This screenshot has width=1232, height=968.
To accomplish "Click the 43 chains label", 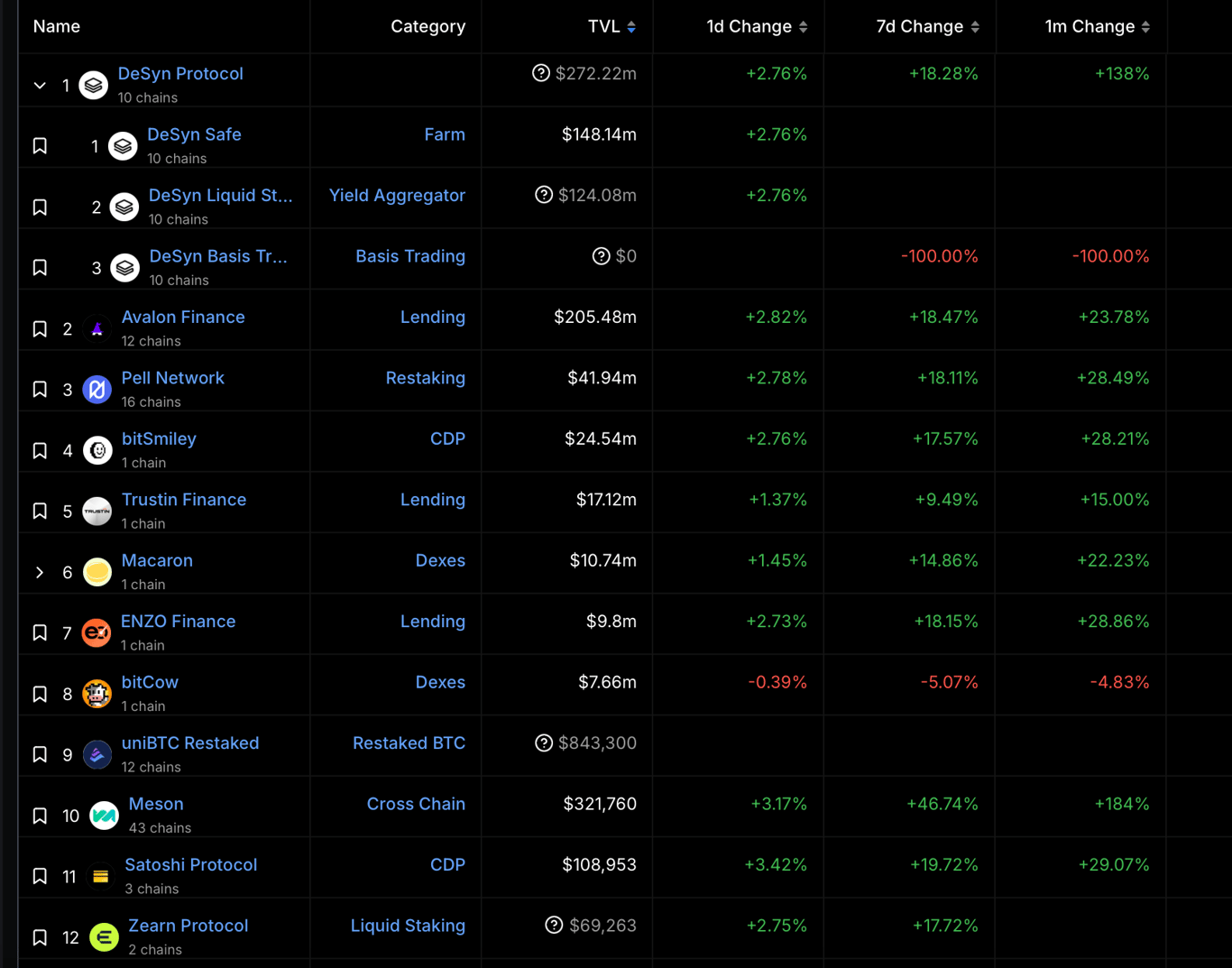I will [x=160, y=828].
